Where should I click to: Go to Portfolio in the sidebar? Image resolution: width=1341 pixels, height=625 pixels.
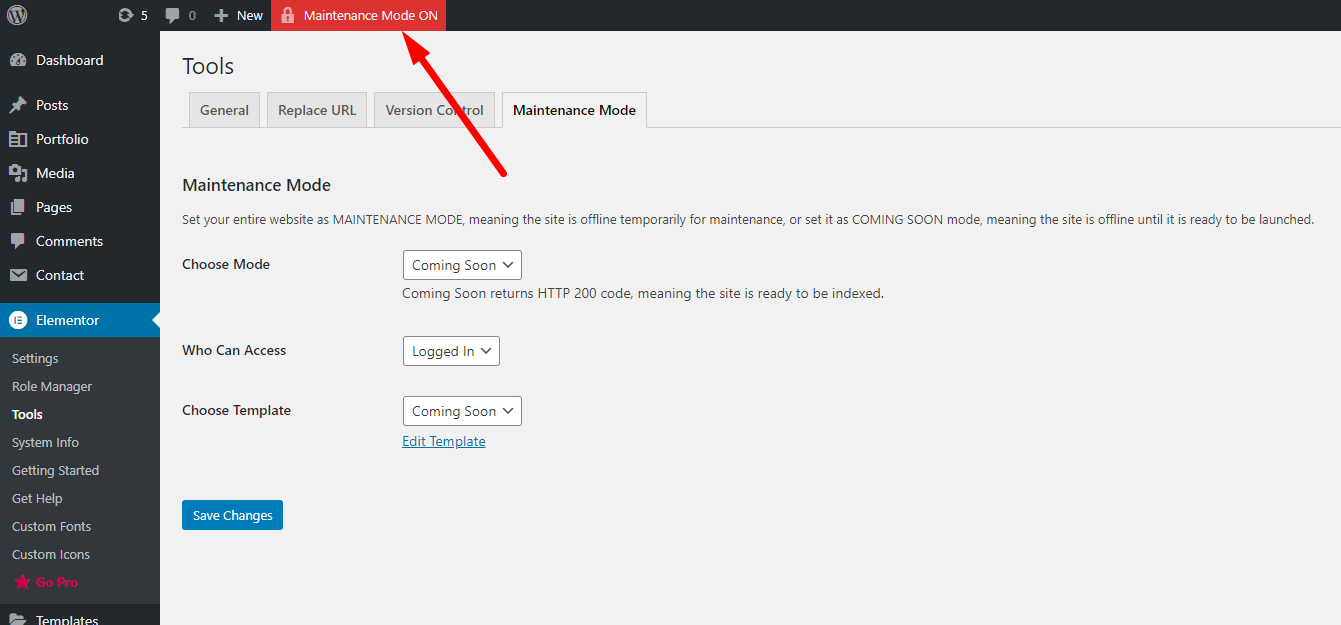tap(62, 139)
